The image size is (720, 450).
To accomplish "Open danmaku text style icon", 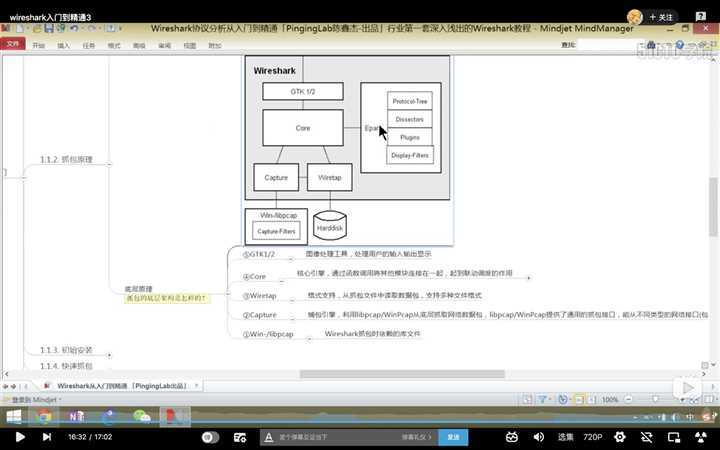I will pyautogui.click(x=269, y=437).
